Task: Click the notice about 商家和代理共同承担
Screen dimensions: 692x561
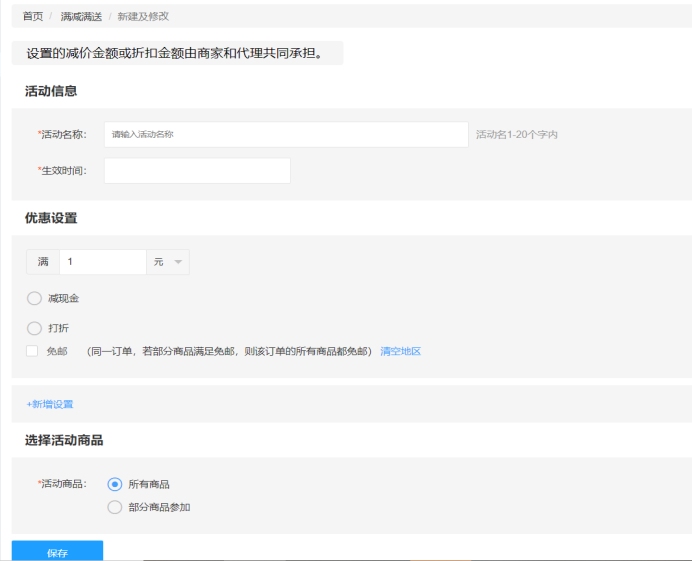Action: [x=176, y=53]
